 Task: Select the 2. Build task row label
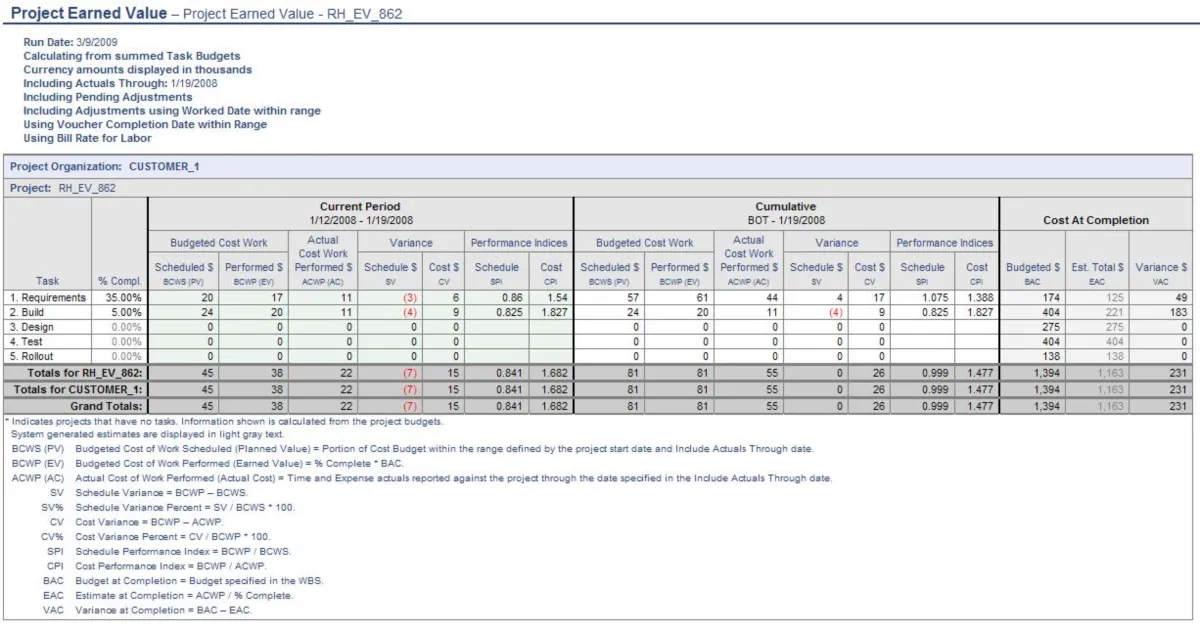28,312
